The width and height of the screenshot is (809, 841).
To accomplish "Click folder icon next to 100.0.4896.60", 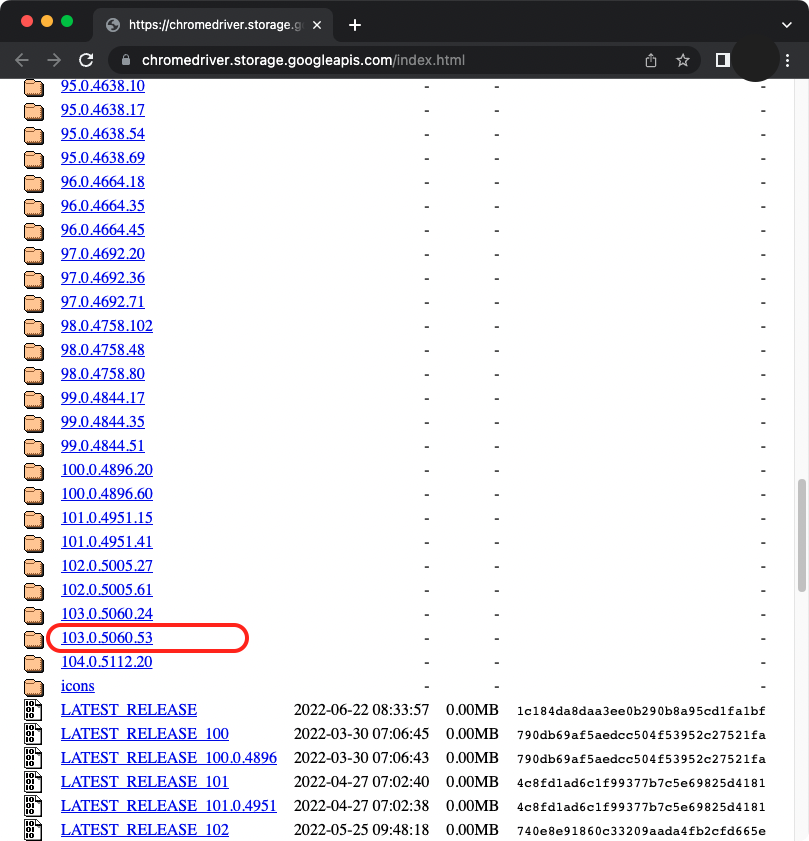I will click(x=34, y=495).
